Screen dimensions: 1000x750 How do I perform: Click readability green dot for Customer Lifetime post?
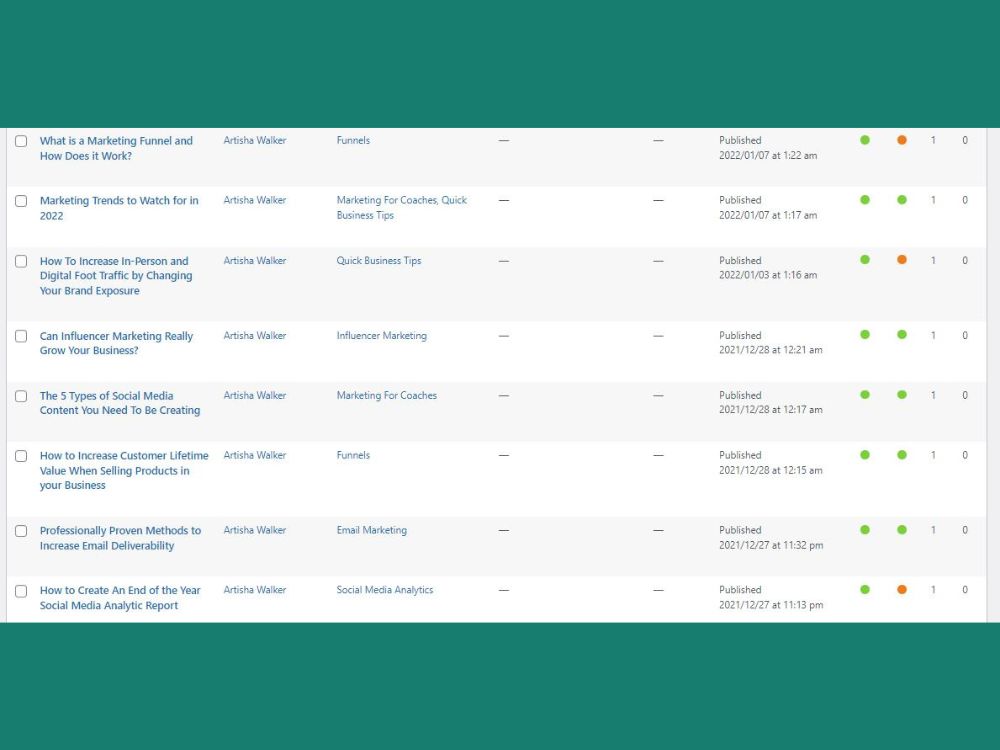pyautogui.click(x=902, y=455)
